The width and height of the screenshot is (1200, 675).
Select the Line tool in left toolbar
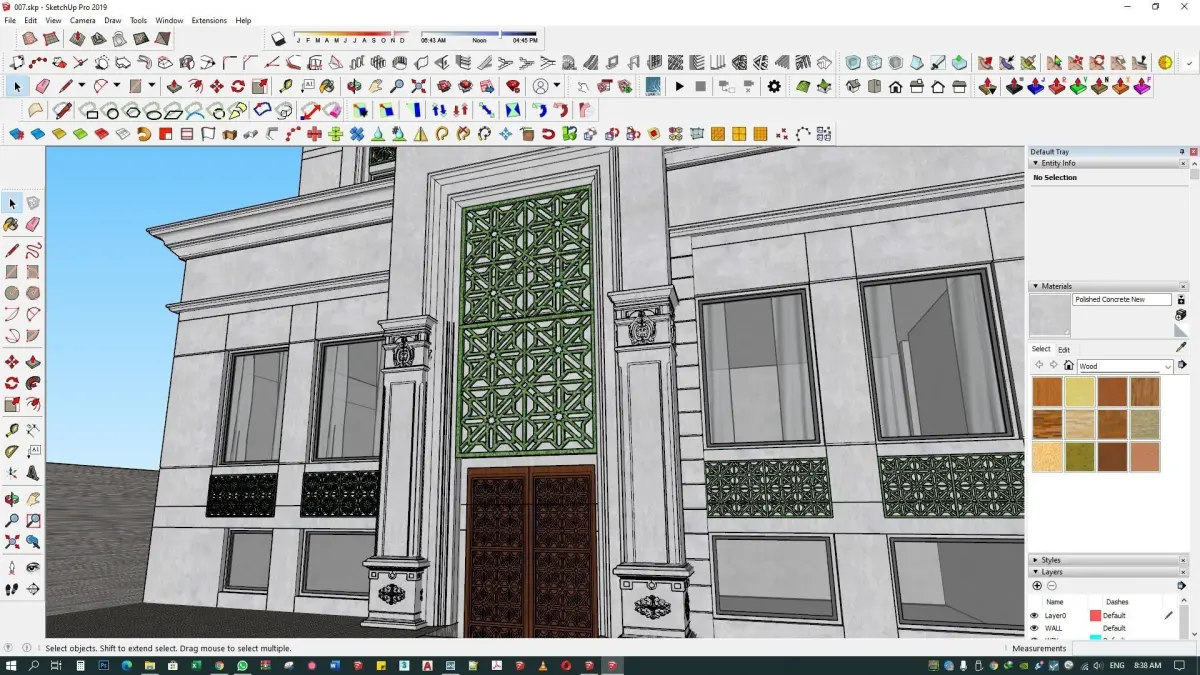(x=12, y=250)
